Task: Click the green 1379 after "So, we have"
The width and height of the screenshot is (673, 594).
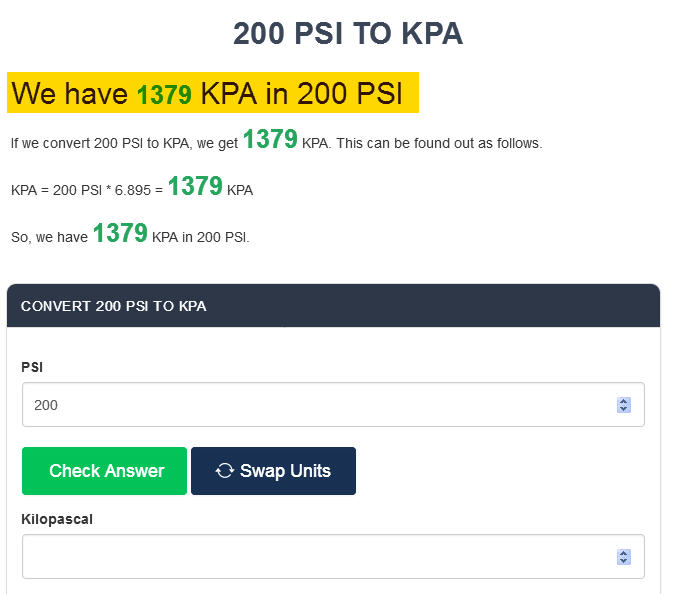Action: (120, 234)
